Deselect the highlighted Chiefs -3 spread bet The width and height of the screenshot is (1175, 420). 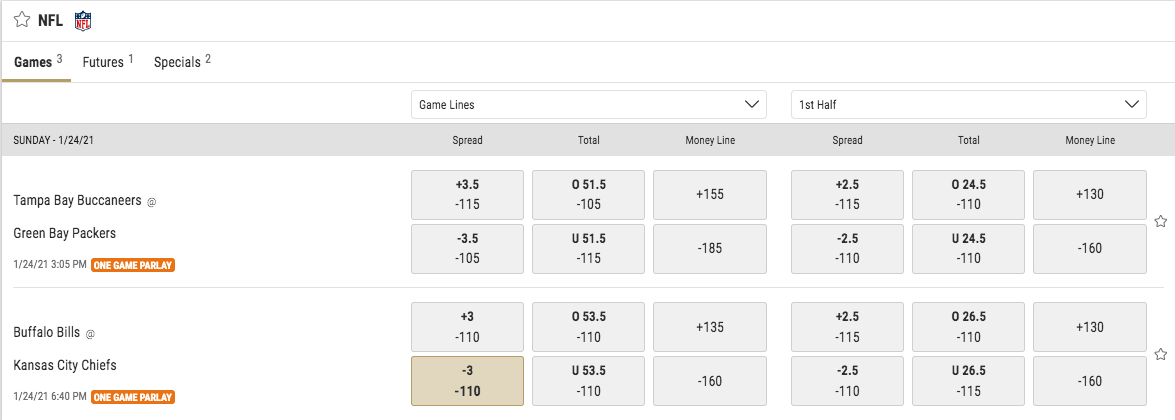[468, 381]
